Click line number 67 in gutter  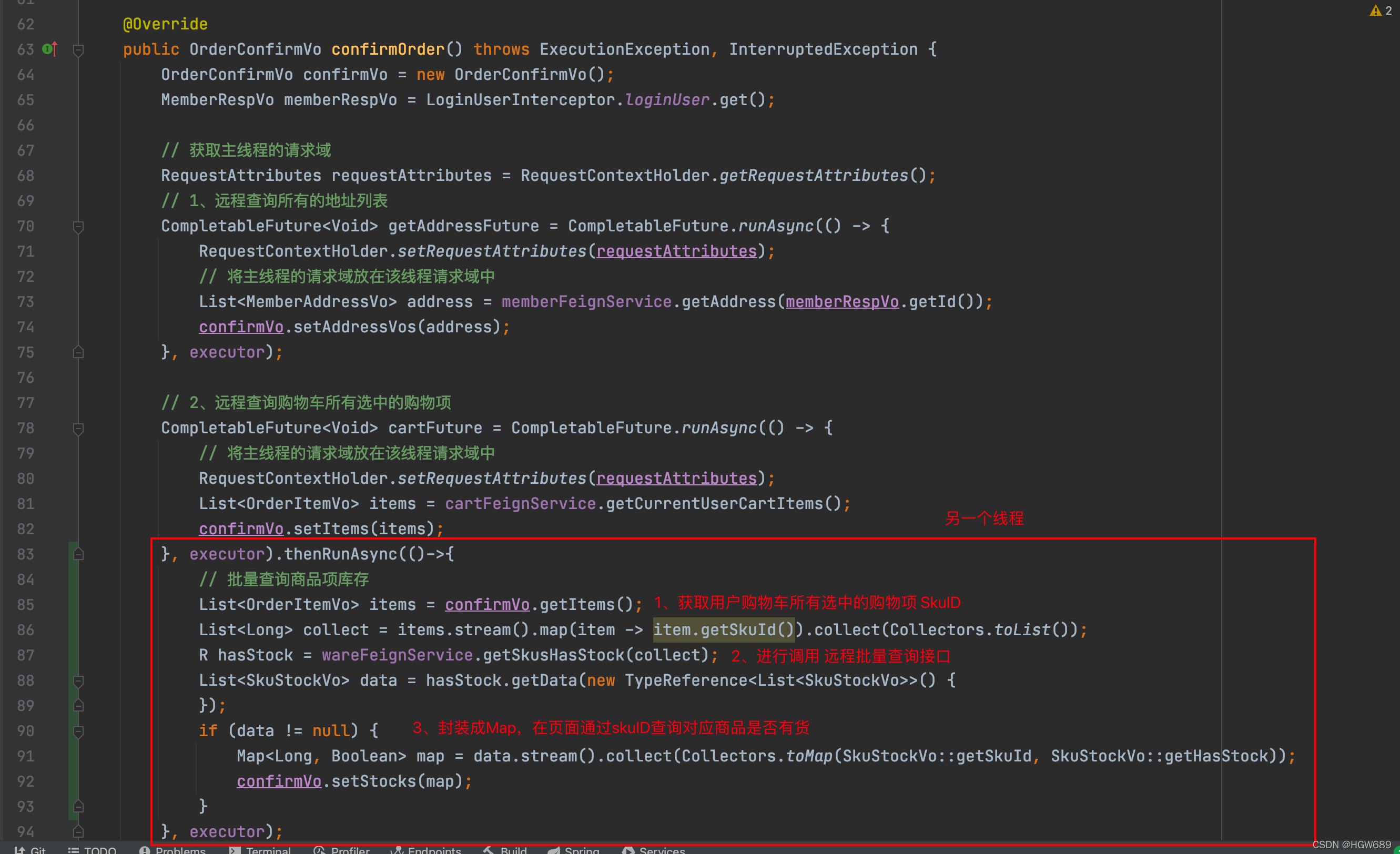tap(26, 150)
